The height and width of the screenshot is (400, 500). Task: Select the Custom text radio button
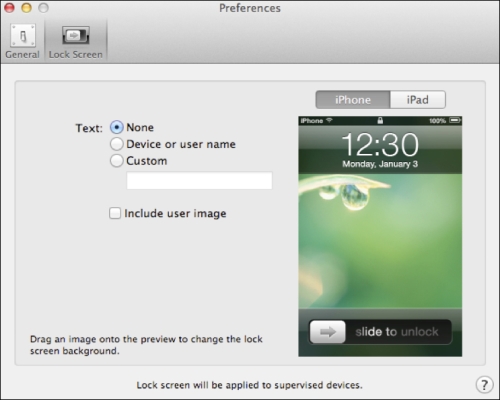pyautogui.click(x=117, y=161)
